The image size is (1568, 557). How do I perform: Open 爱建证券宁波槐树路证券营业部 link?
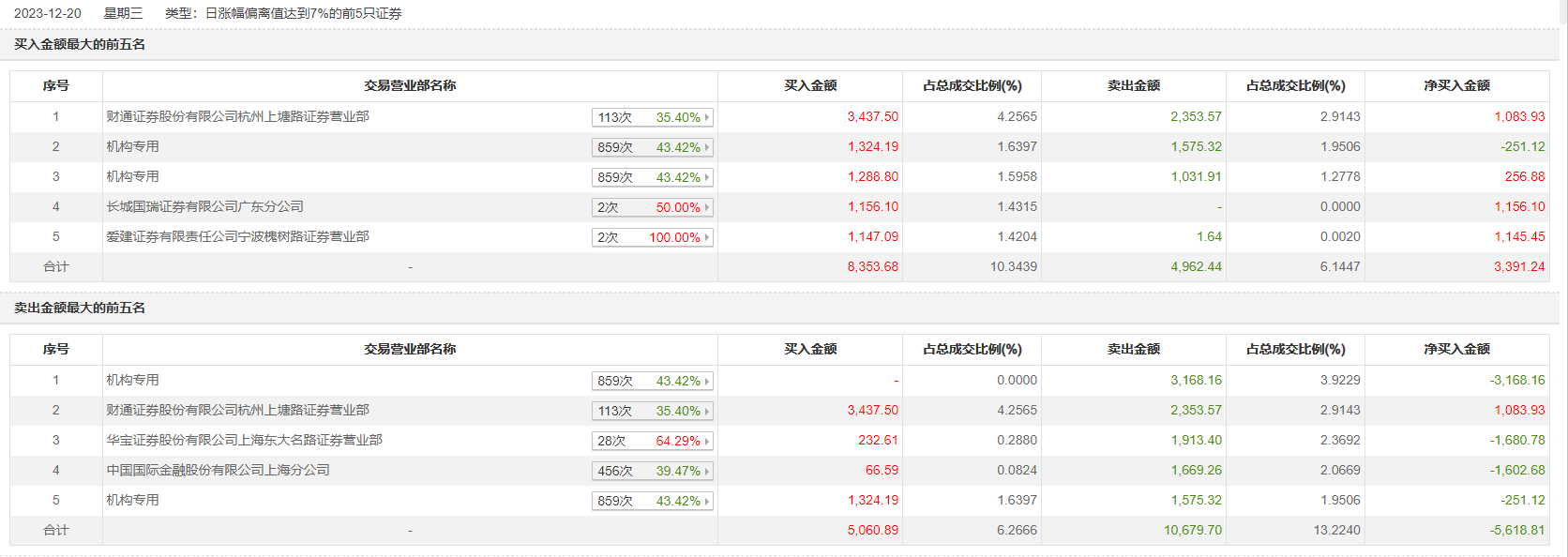(237, 236)
